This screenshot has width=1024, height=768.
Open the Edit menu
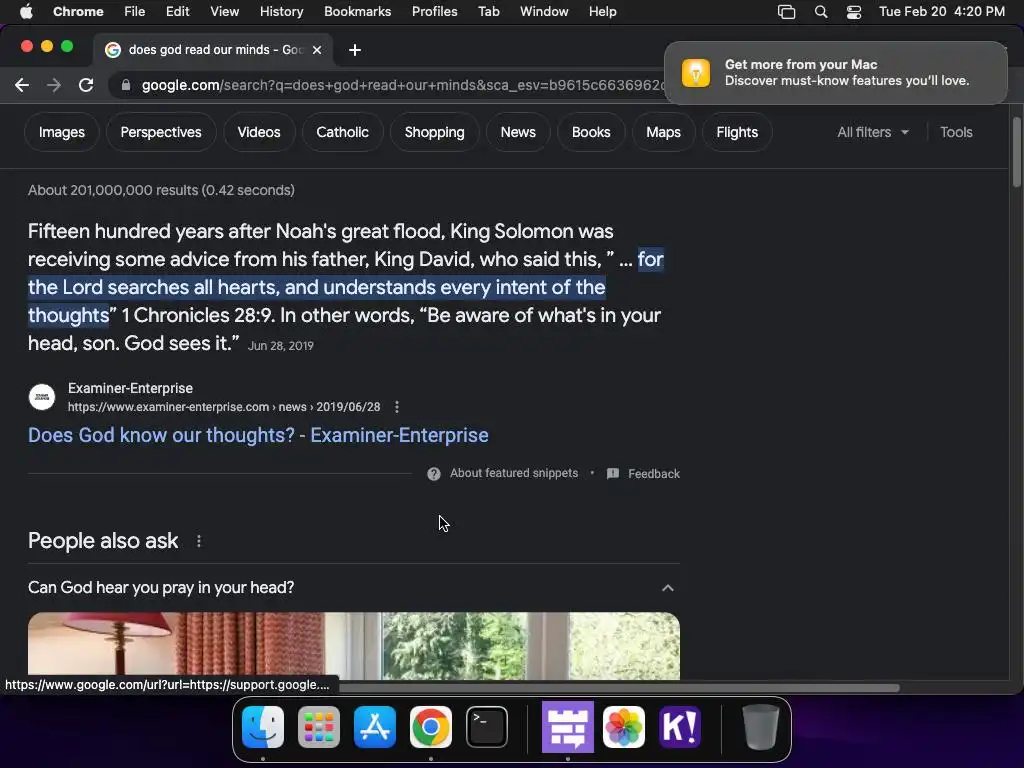click(177, 12)
